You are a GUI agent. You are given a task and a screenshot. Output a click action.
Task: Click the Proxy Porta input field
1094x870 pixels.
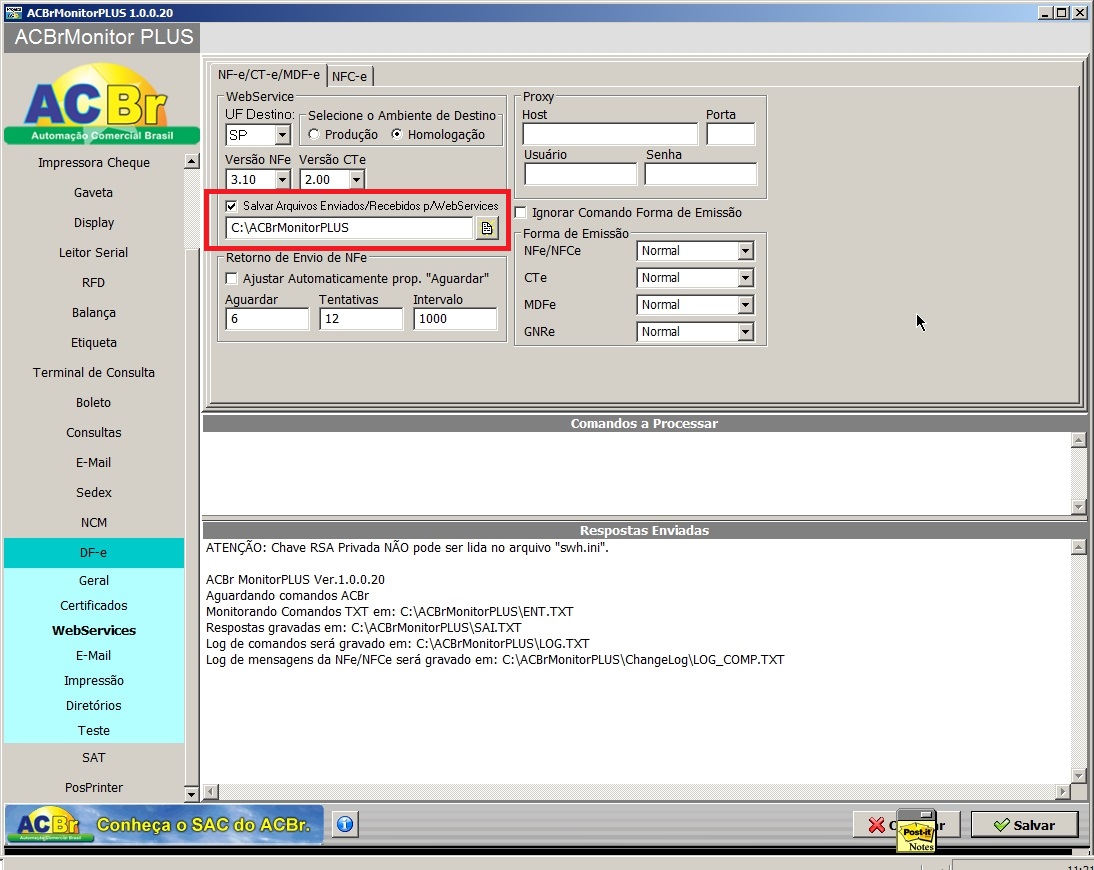coord(730,134)
